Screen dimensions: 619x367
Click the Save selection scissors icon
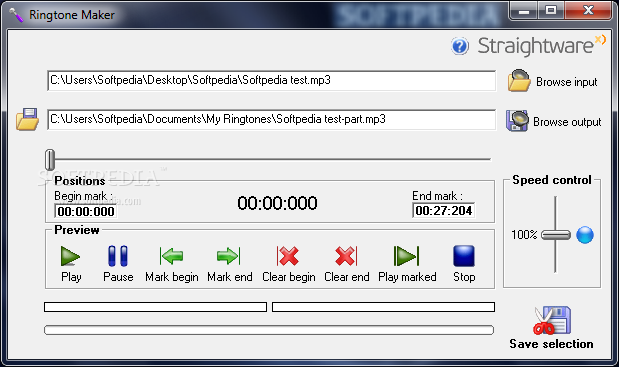point(552,320)
